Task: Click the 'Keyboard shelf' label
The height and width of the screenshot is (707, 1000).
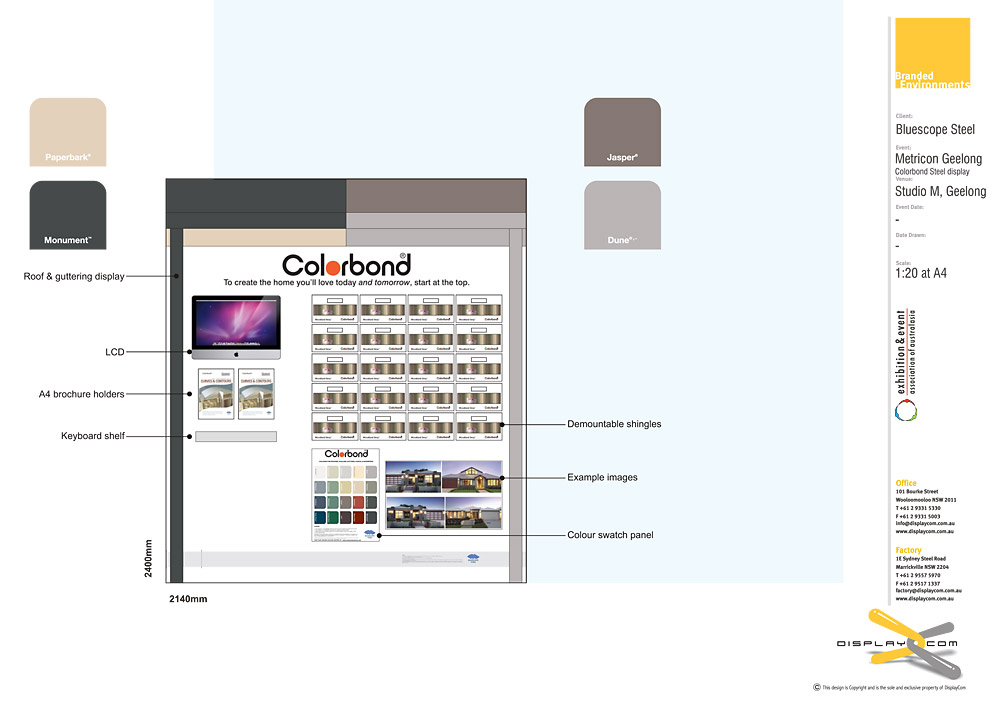Action: point(93,436)
